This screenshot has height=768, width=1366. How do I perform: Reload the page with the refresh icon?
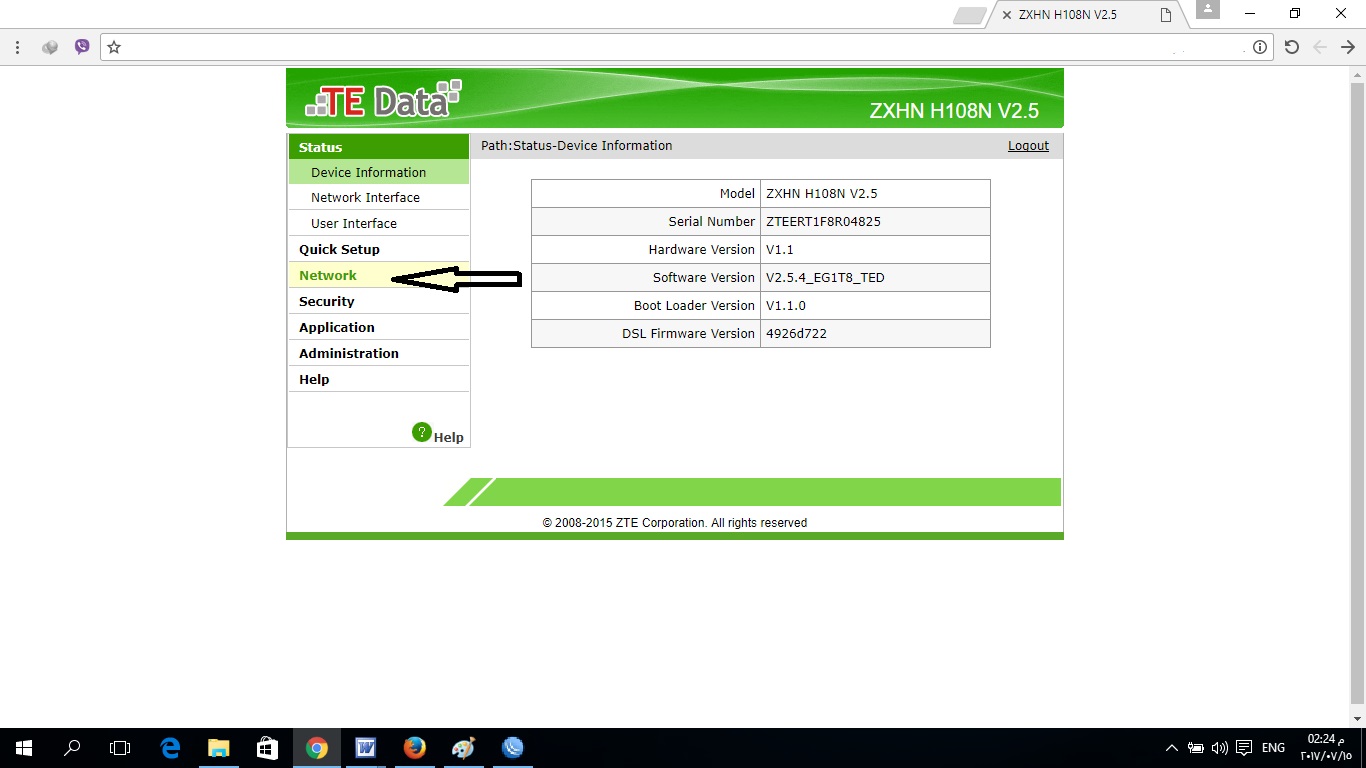click(x=1292, y=47)
